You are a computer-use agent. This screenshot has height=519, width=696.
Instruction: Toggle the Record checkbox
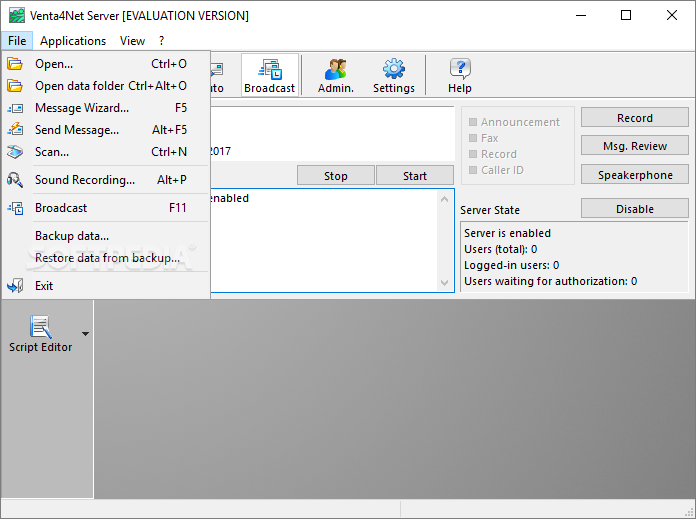coord(473,154)
